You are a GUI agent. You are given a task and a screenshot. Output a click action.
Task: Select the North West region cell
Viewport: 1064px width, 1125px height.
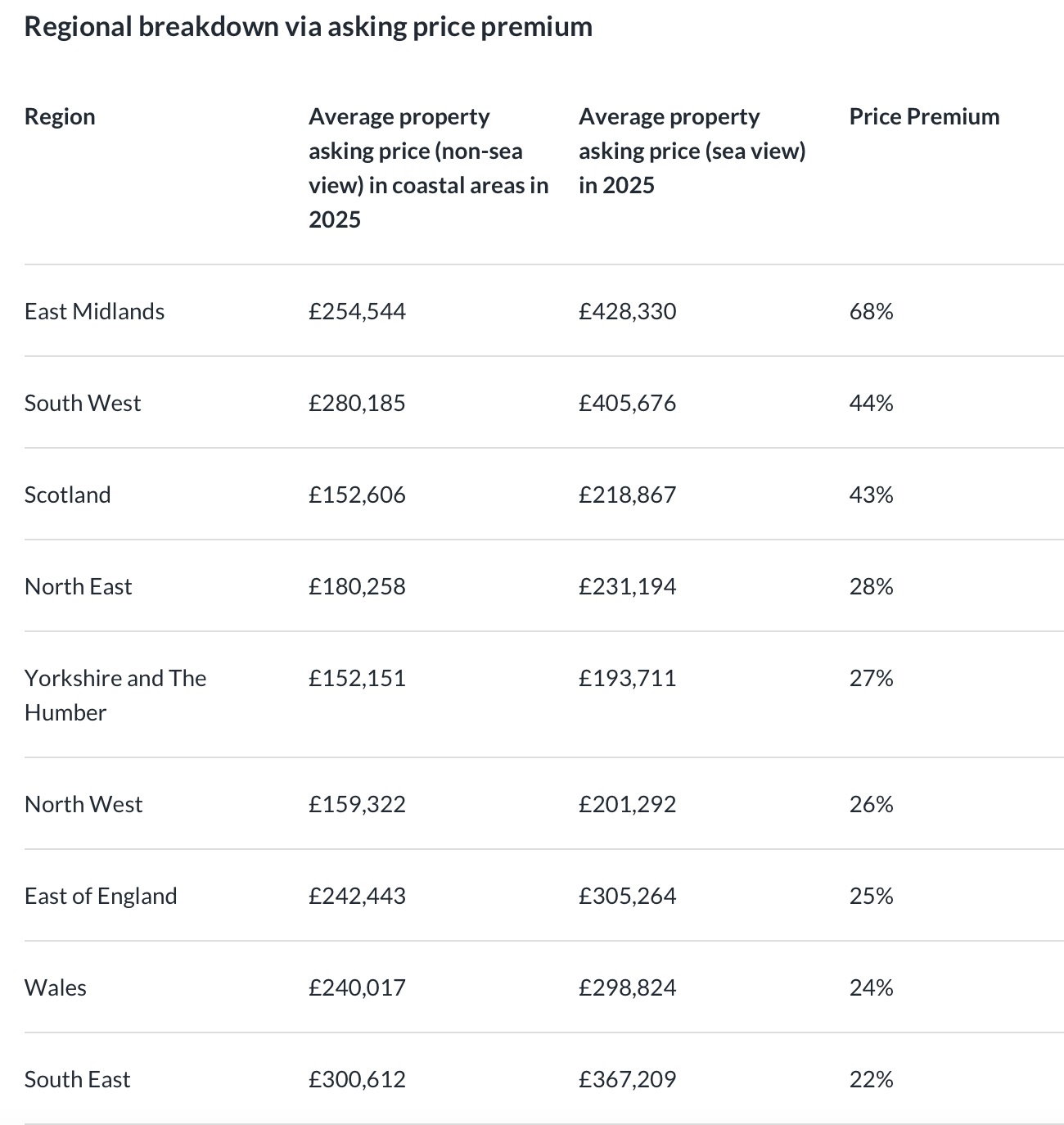[x=83, y=805]
